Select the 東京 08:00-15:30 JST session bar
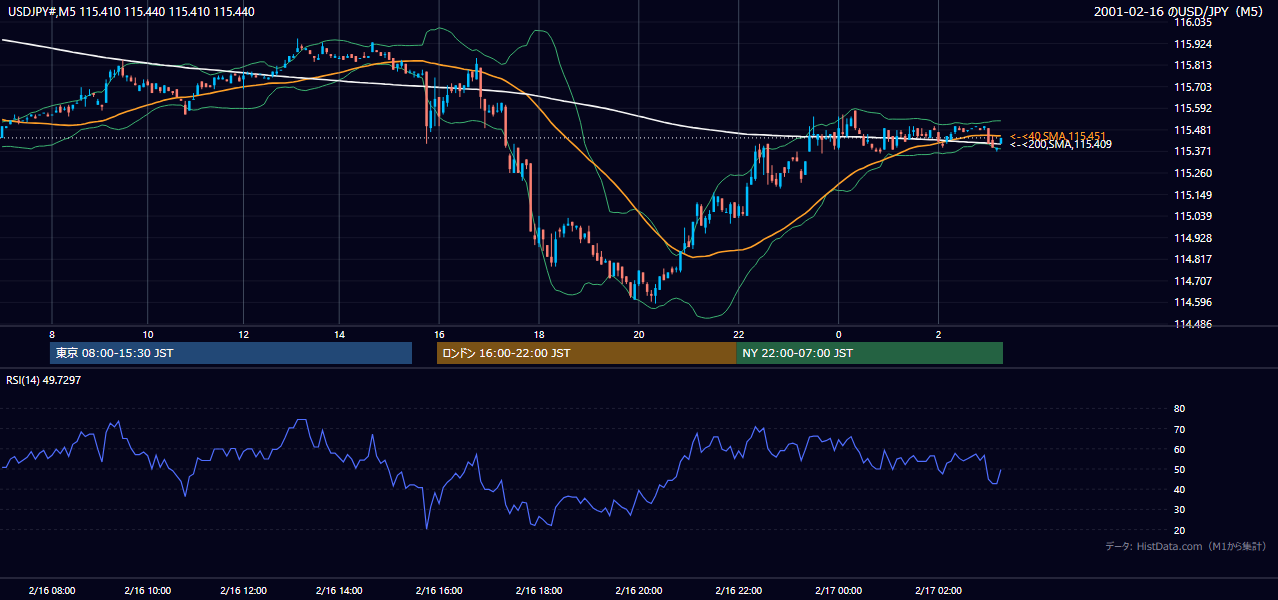Viewport: 1278px width, 600px height. point(231,353)
